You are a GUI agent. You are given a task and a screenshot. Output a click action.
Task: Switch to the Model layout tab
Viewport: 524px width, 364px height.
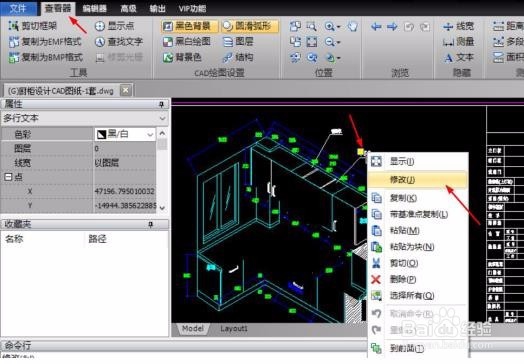[x=192, y=329]
